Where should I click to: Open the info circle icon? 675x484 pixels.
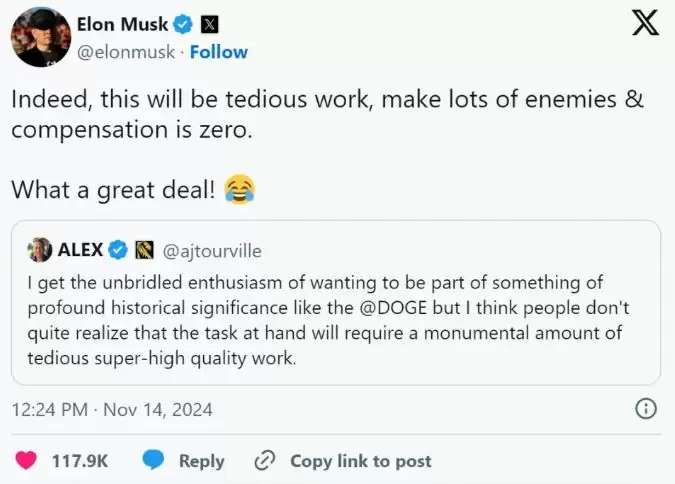[x=646, y=409]
